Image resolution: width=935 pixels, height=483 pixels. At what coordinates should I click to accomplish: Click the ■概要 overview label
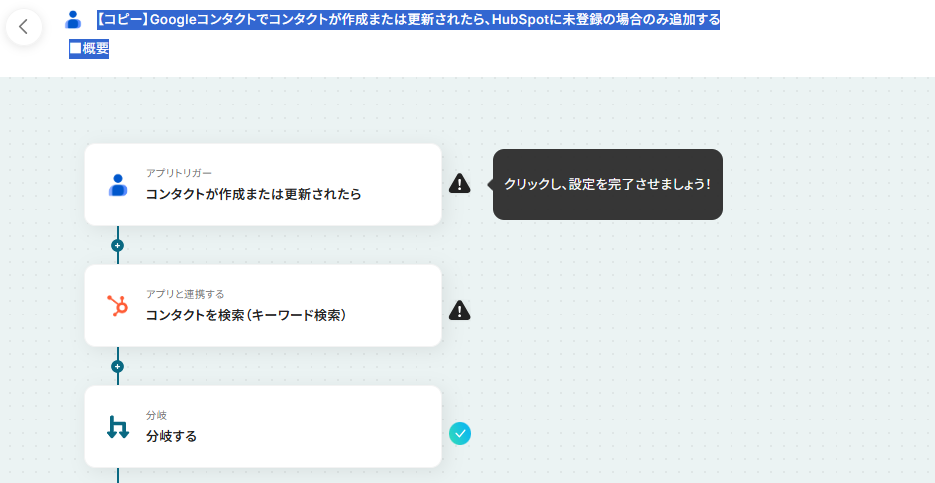pos(89,49)
